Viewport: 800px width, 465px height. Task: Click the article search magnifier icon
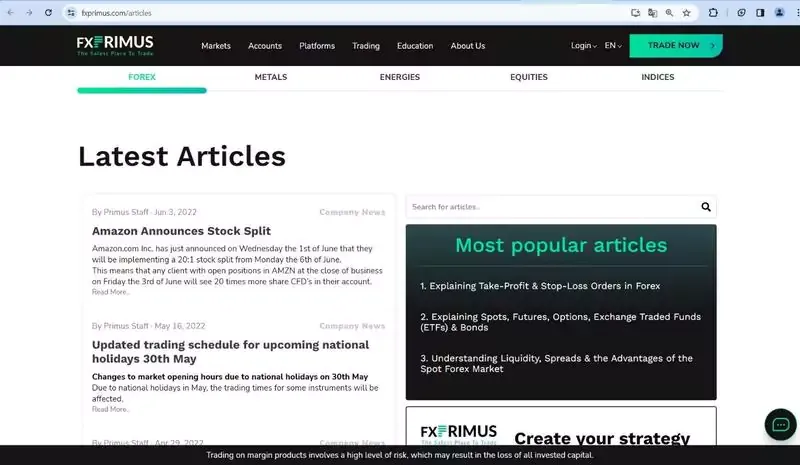coord(706,207)
